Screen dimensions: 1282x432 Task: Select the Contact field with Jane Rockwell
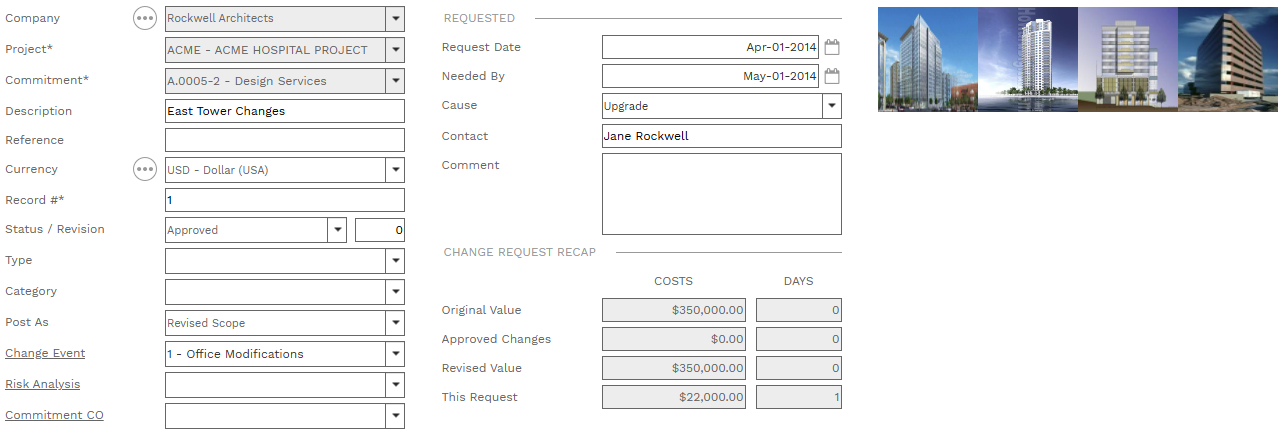click(721, 136)
